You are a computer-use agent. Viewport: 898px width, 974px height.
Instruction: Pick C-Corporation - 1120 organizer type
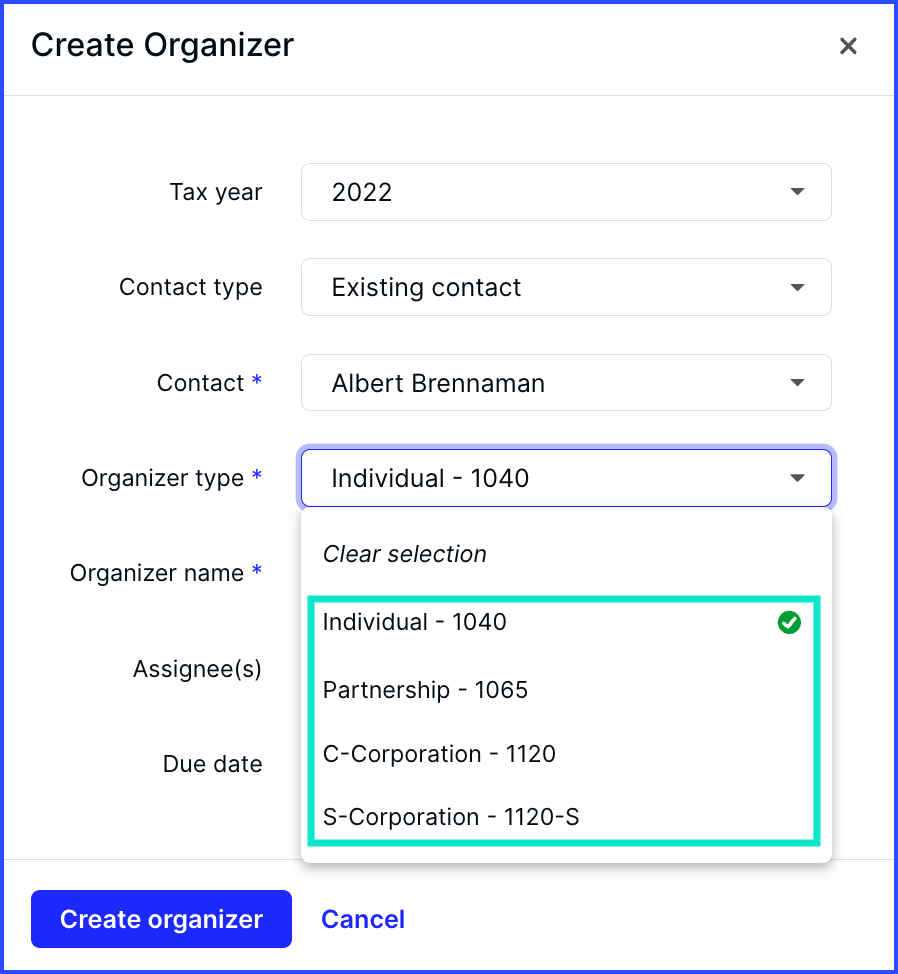click(439, 754)
